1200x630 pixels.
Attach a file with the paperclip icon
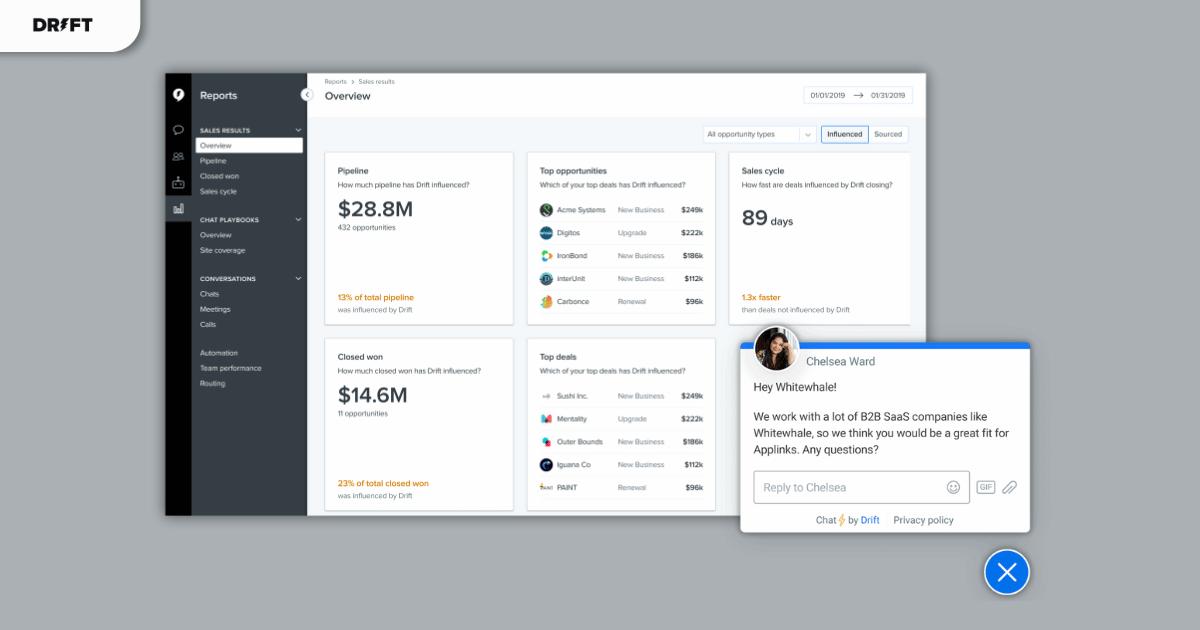point(1010,487)
